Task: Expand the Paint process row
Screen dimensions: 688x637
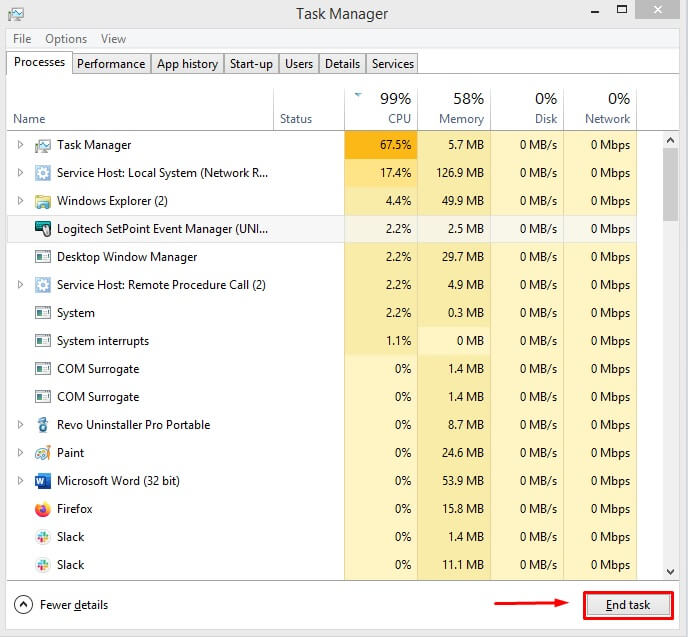Action: point(20,452)
